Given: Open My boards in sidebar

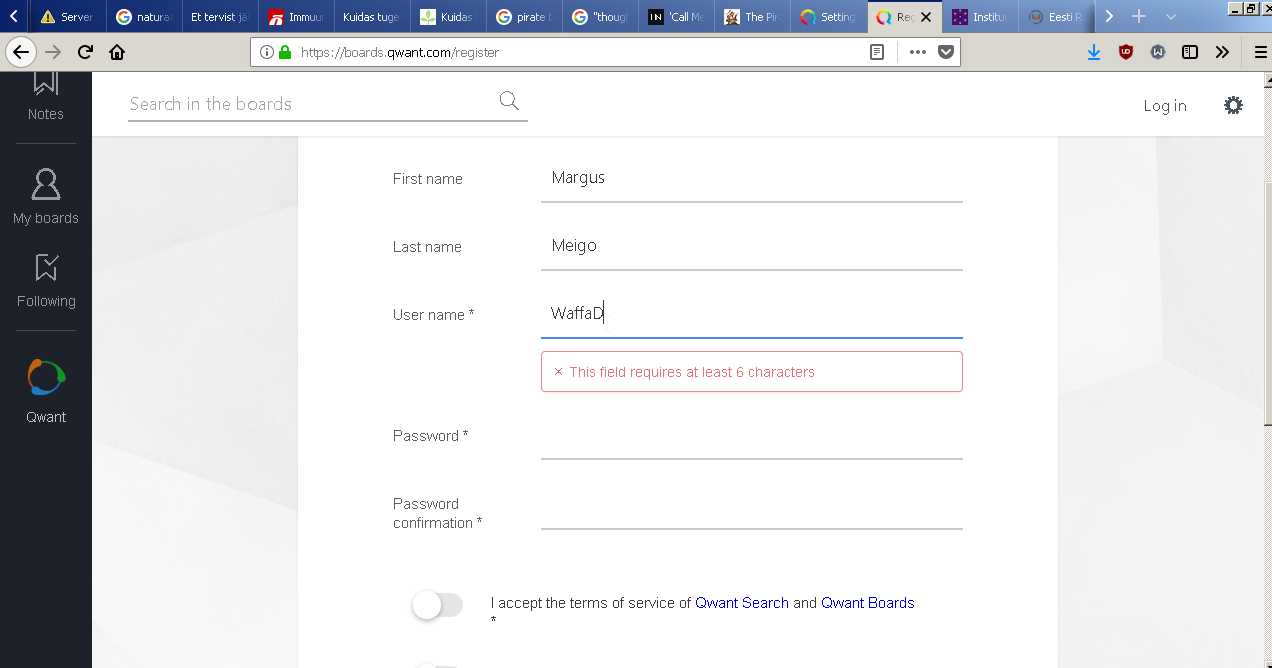Looking at the screenshot, I should [x=46, y=196].
